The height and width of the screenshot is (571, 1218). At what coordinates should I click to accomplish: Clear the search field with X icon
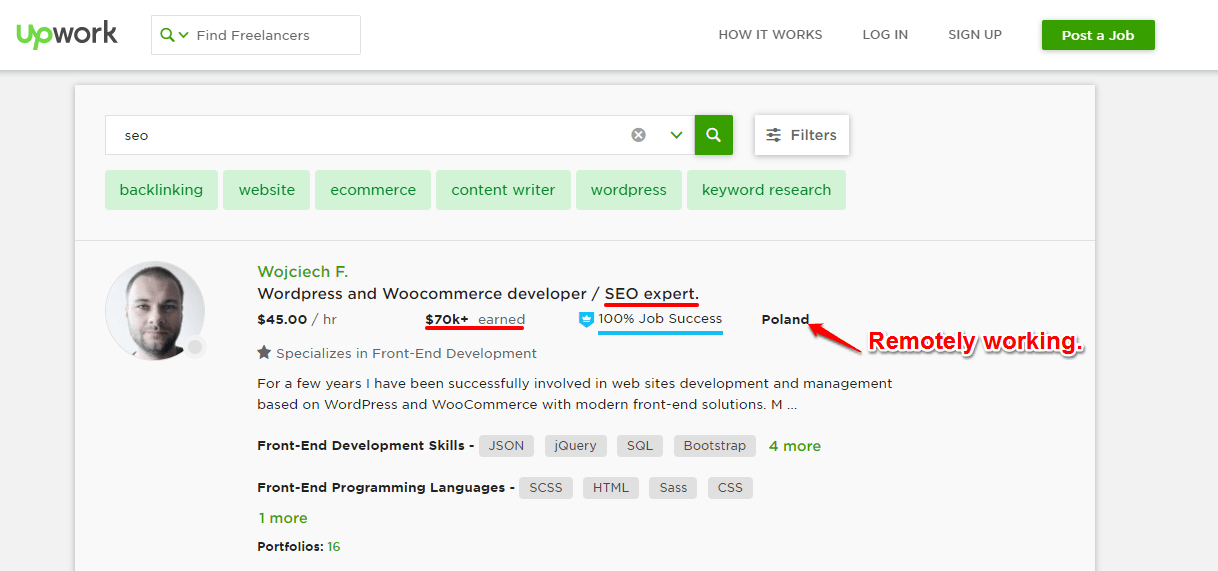638,135
